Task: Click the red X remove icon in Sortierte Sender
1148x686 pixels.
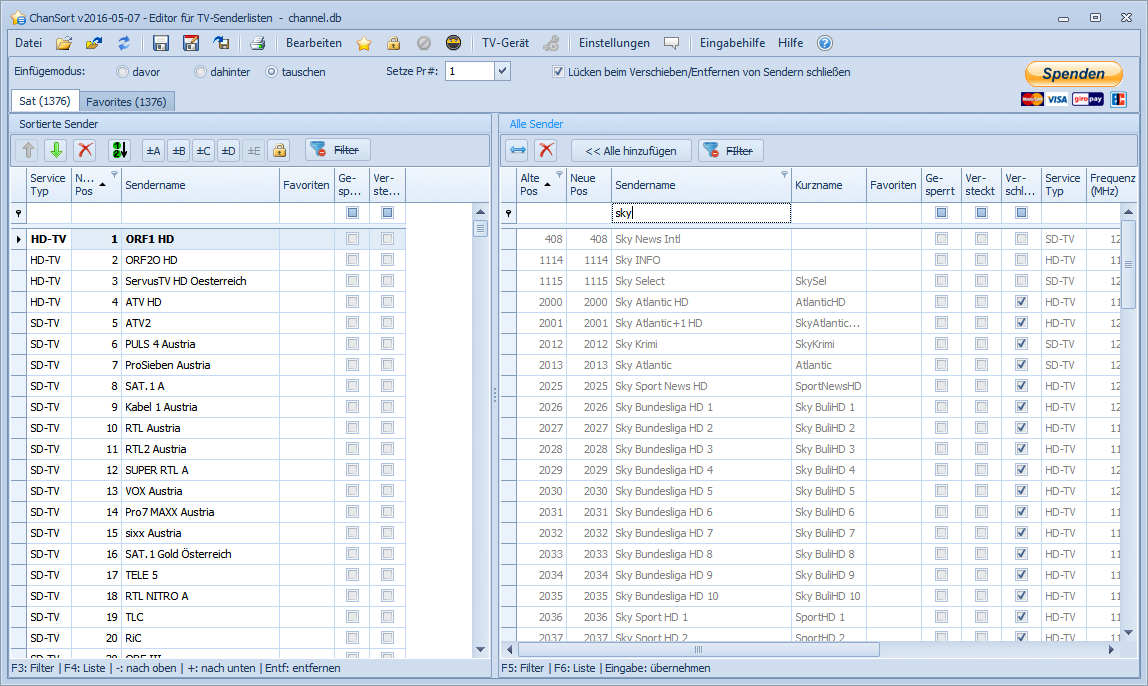Action: coord(86,150)
